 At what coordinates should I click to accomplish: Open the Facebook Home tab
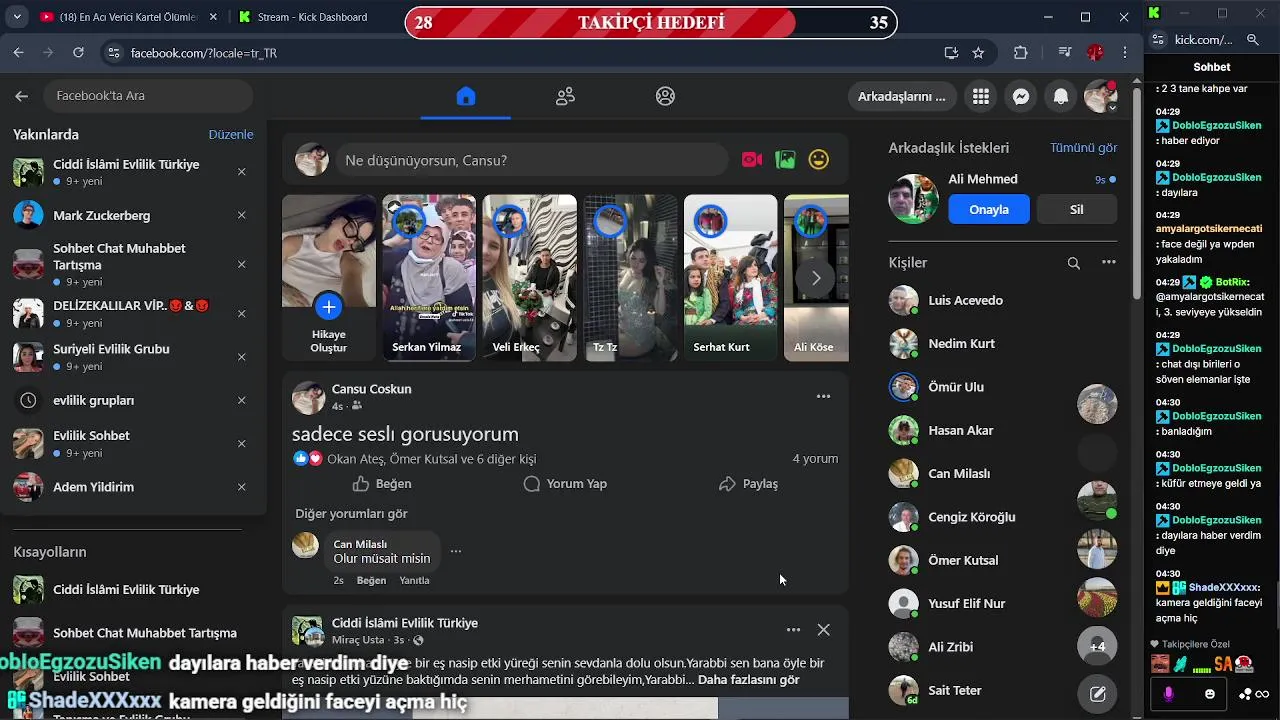point(465,96)
